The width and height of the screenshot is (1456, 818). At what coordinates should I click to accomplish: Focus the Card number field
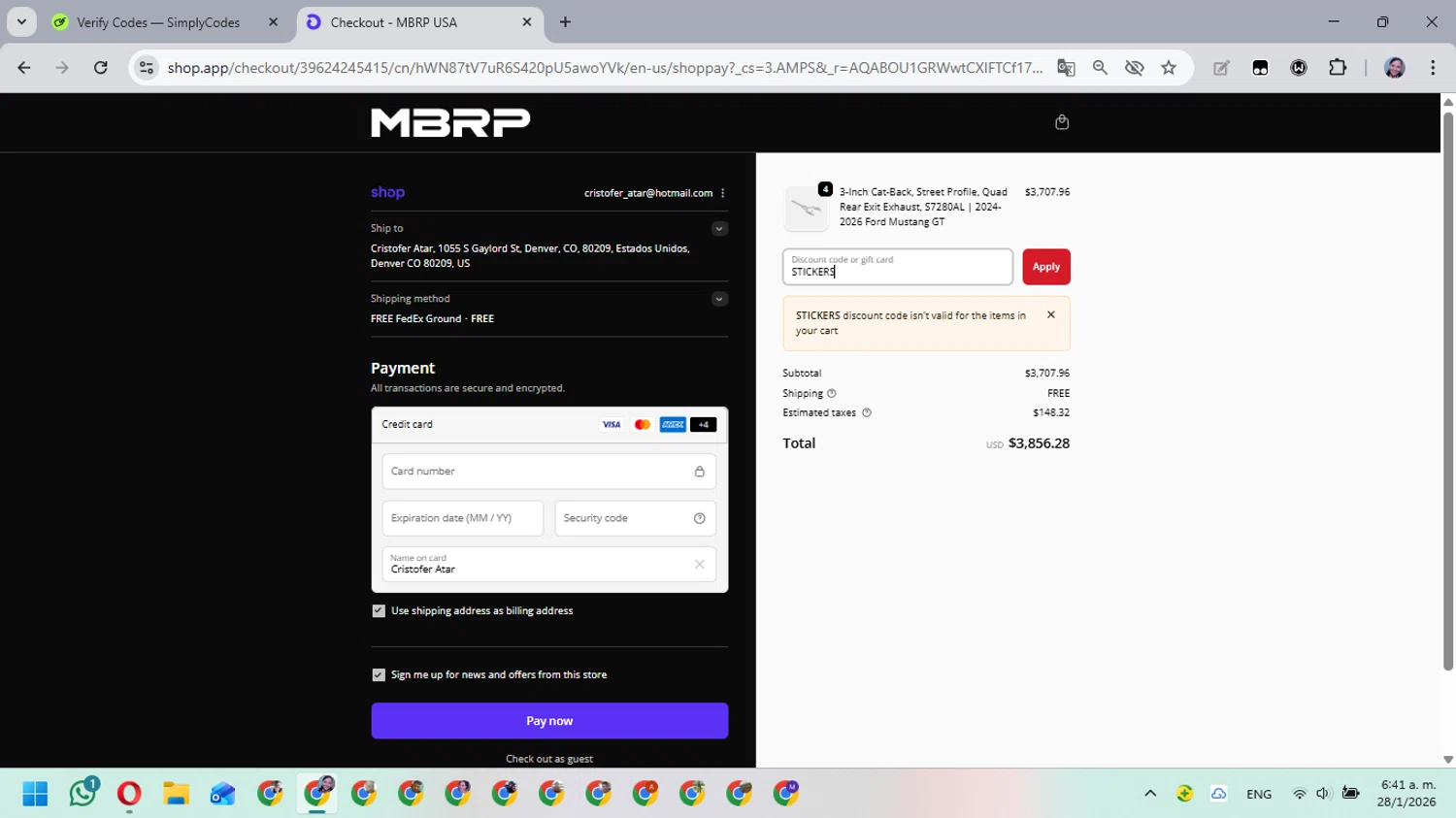[x=549, y=472]
